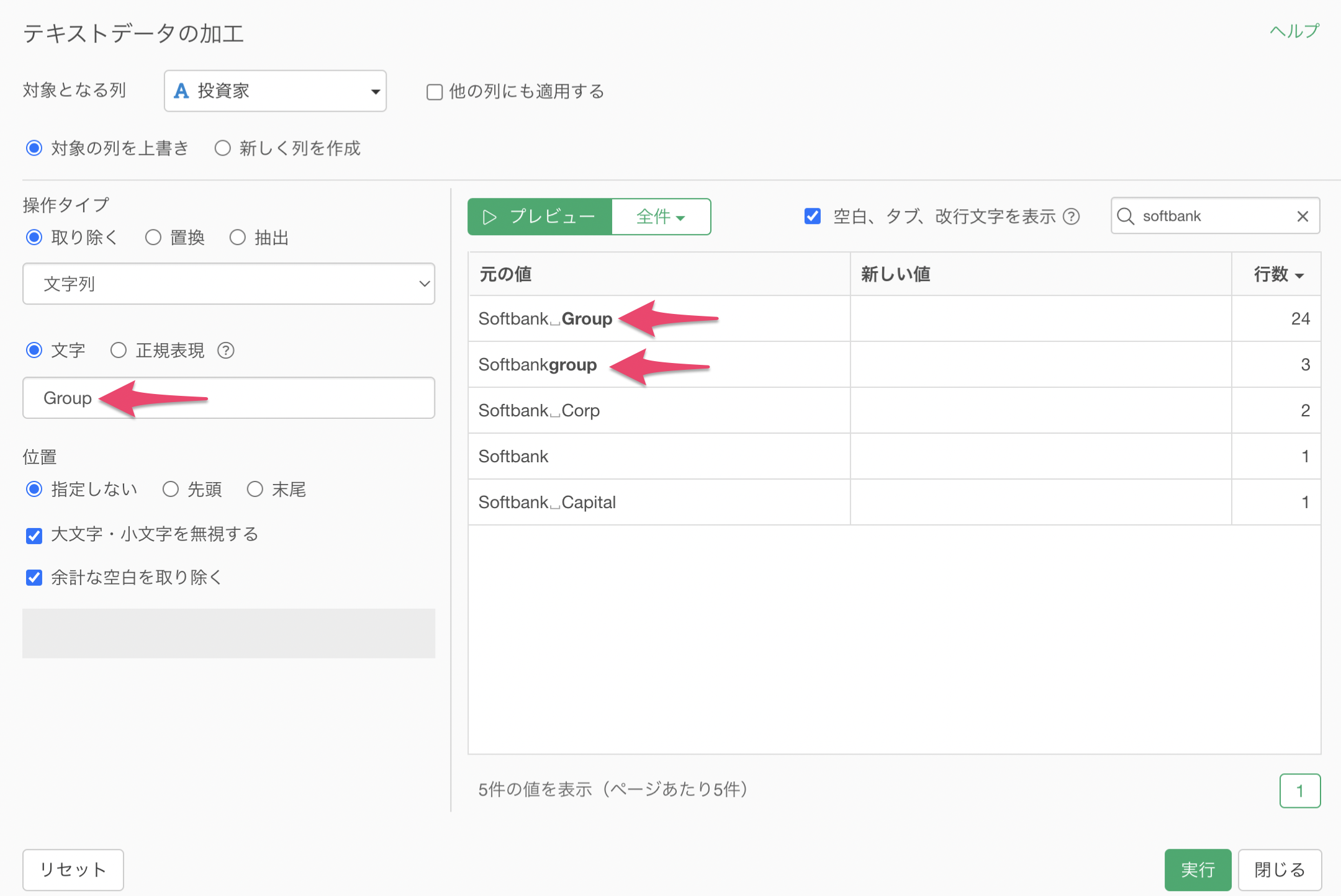Screen dimensions: 1341x896
Task: Open the 全件 dropdown
Action: (x=661, y=217)
